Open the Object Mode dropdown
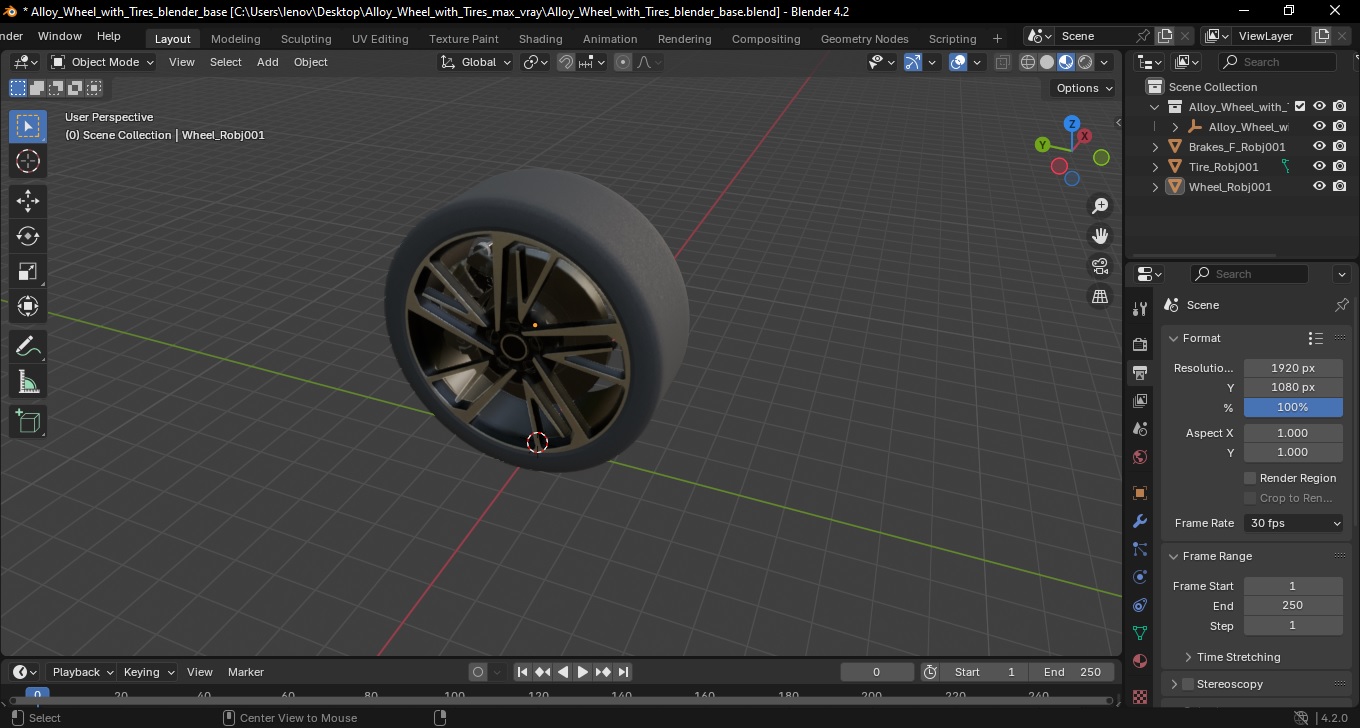This screenshot has height=728, width=1360. tap(103, 62)
